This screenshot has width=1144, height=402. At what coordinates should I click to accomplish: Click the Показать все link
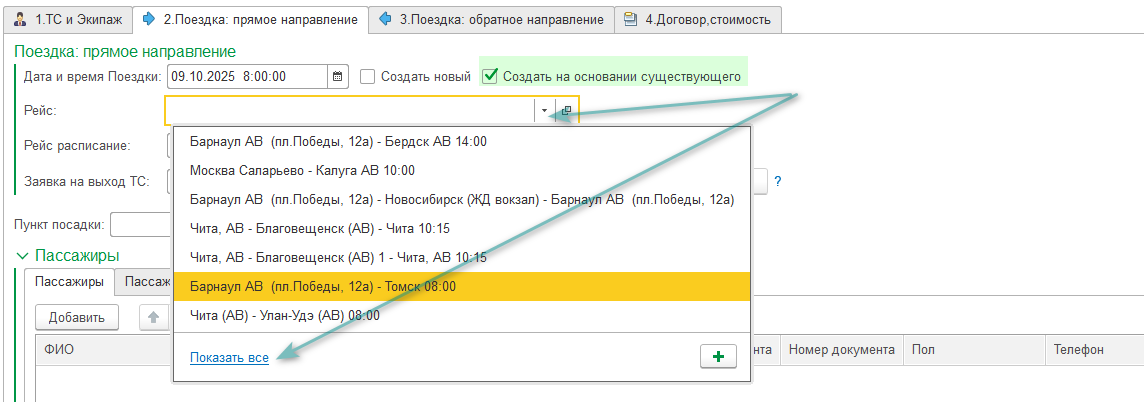point(229,357)
